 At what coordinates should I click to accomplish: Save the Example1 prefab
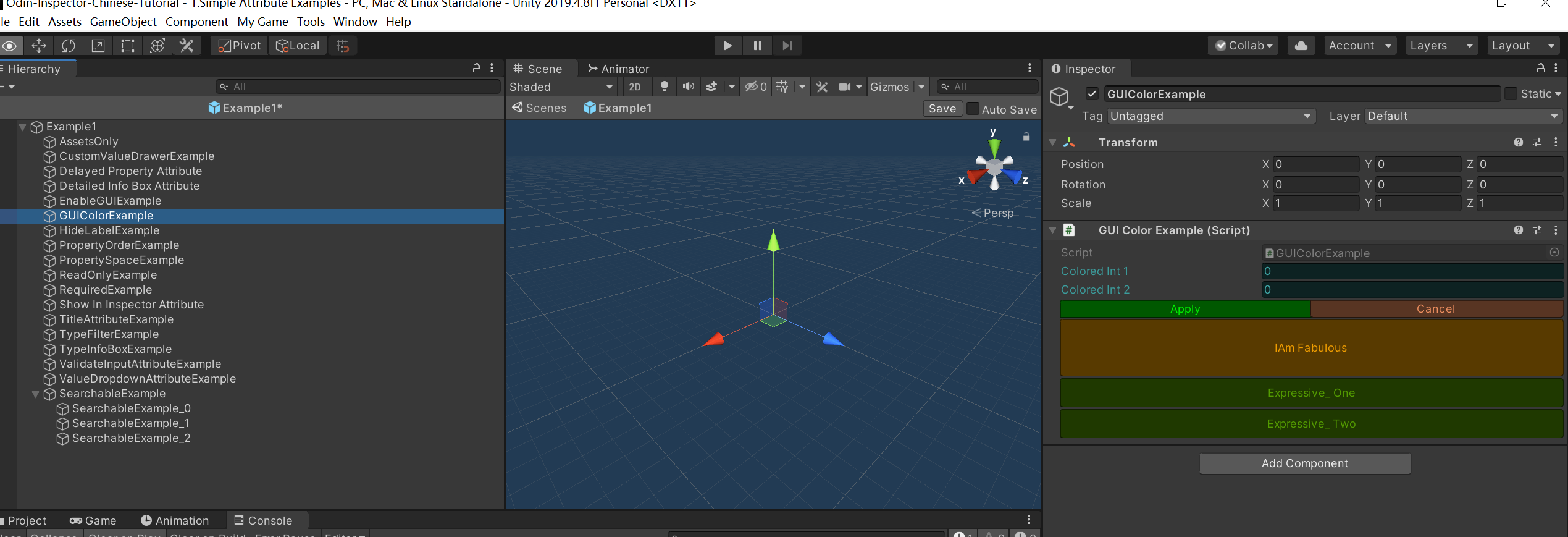click(x=942, y=109)
